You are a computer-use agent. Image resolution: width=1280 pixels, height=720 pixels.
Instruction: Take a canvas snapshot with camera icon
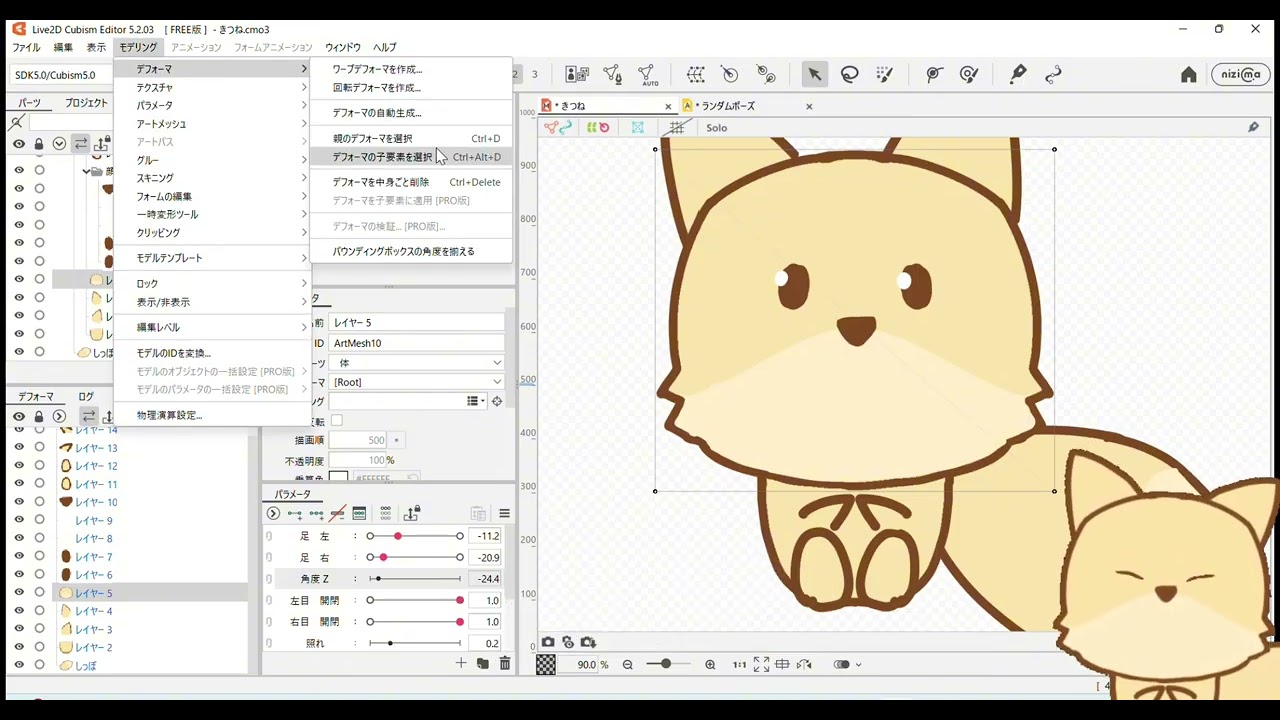click(x=548, y=642)
